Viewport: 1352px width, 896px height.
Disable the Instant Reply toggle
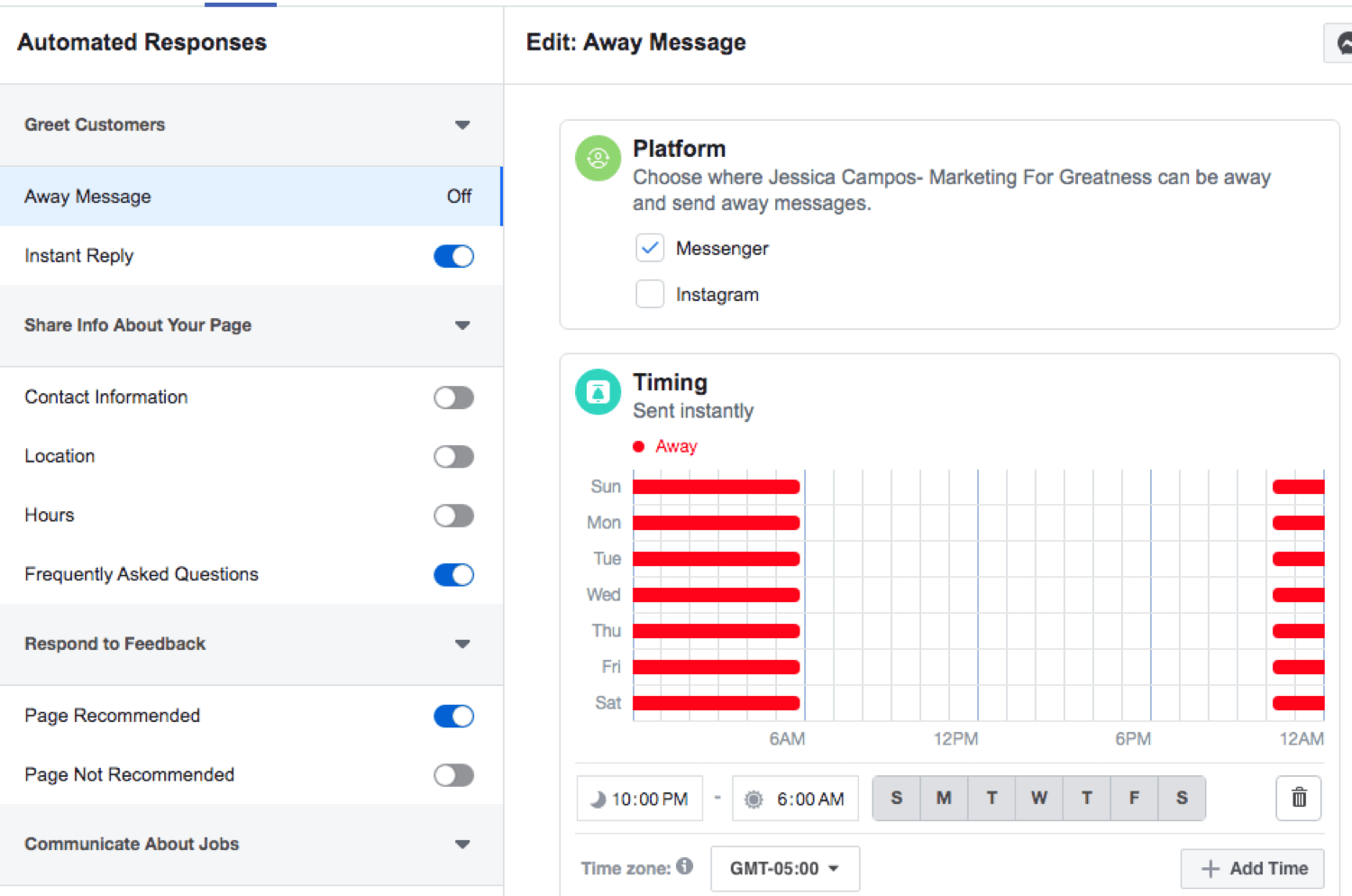click(x=453, y=256)
